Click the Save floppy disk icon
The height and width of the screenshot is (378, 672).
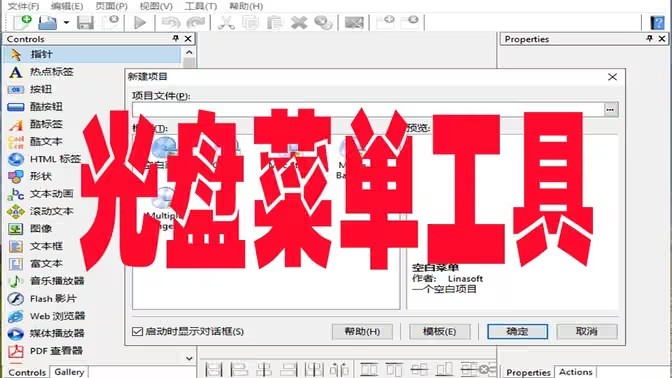[85, 22]
